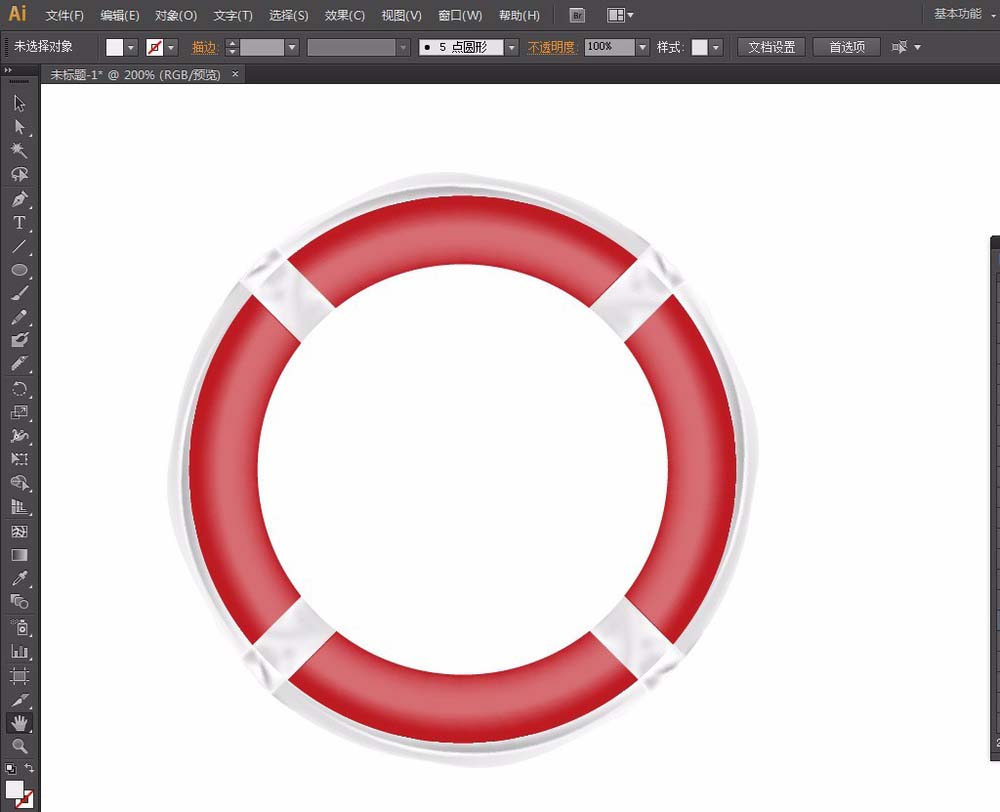
Task: Select the Pen tool
Action: (x=19, y=199)
